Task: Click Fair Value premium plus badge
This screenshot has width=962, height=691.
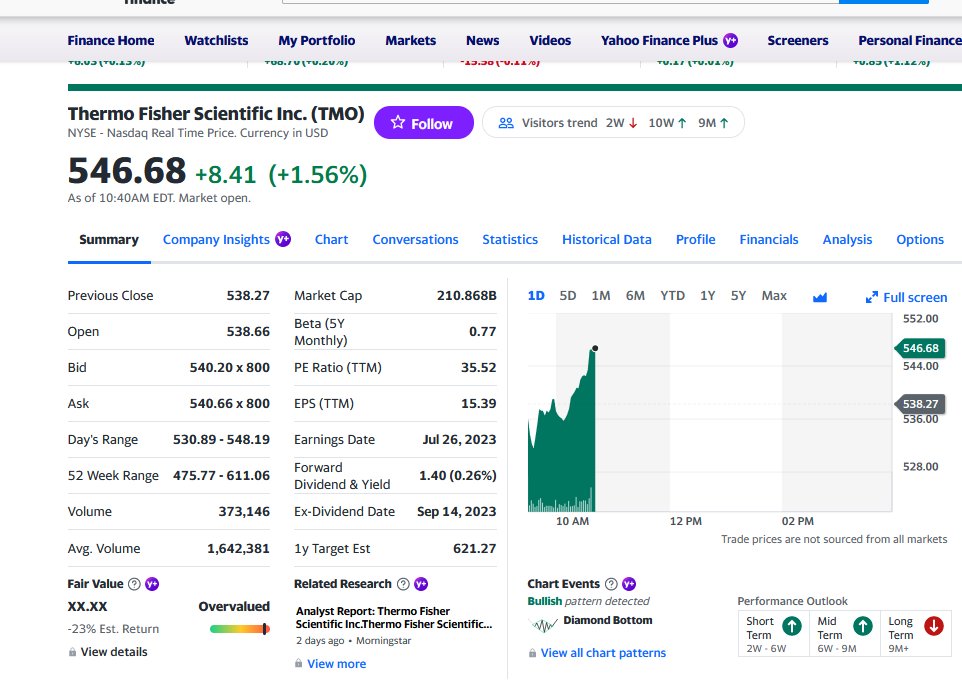Action: (x=152, y=584)
